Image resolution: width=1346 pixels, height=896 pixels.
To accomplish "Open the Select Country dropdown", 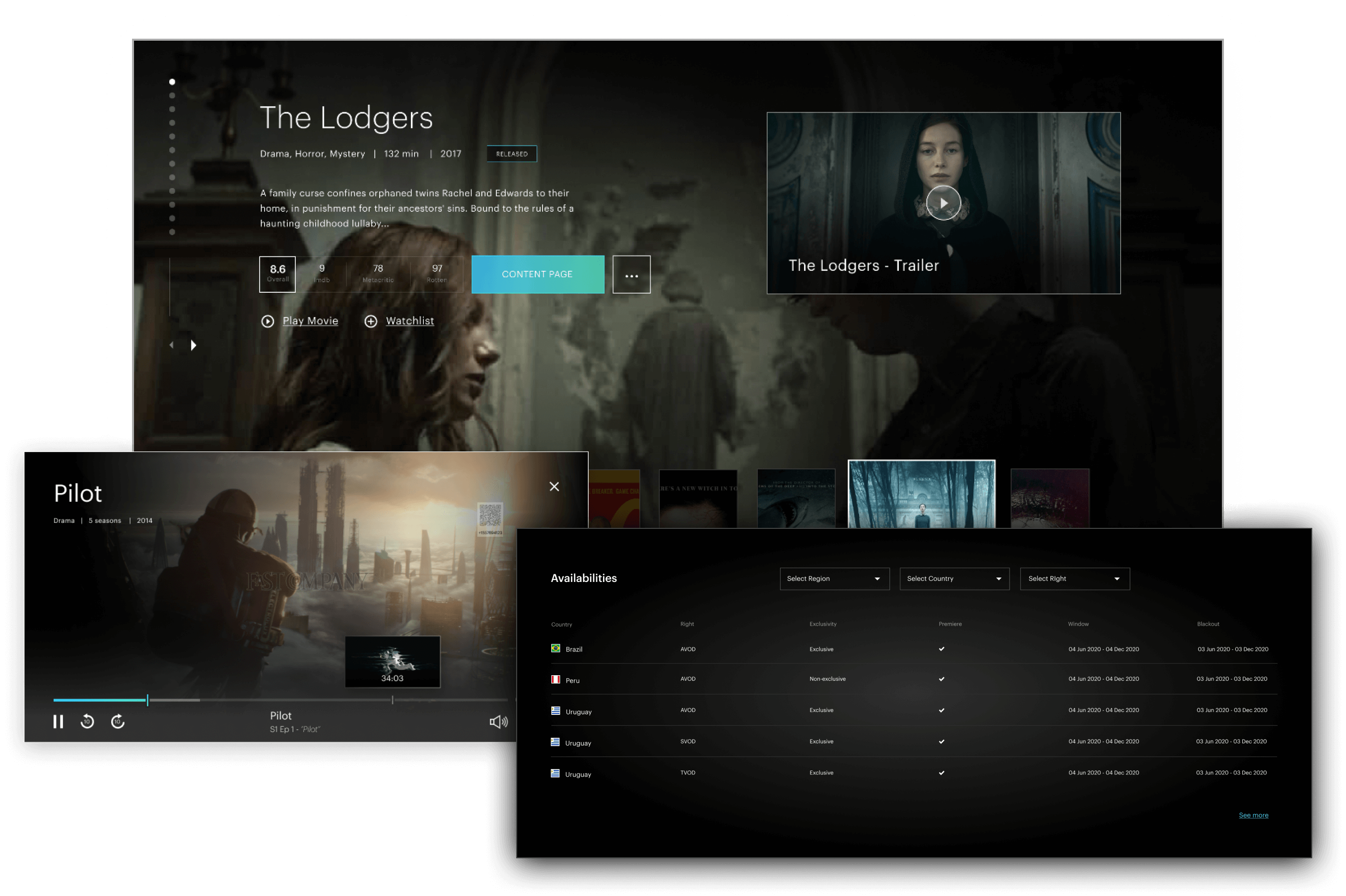I will (x=954, y=578).
